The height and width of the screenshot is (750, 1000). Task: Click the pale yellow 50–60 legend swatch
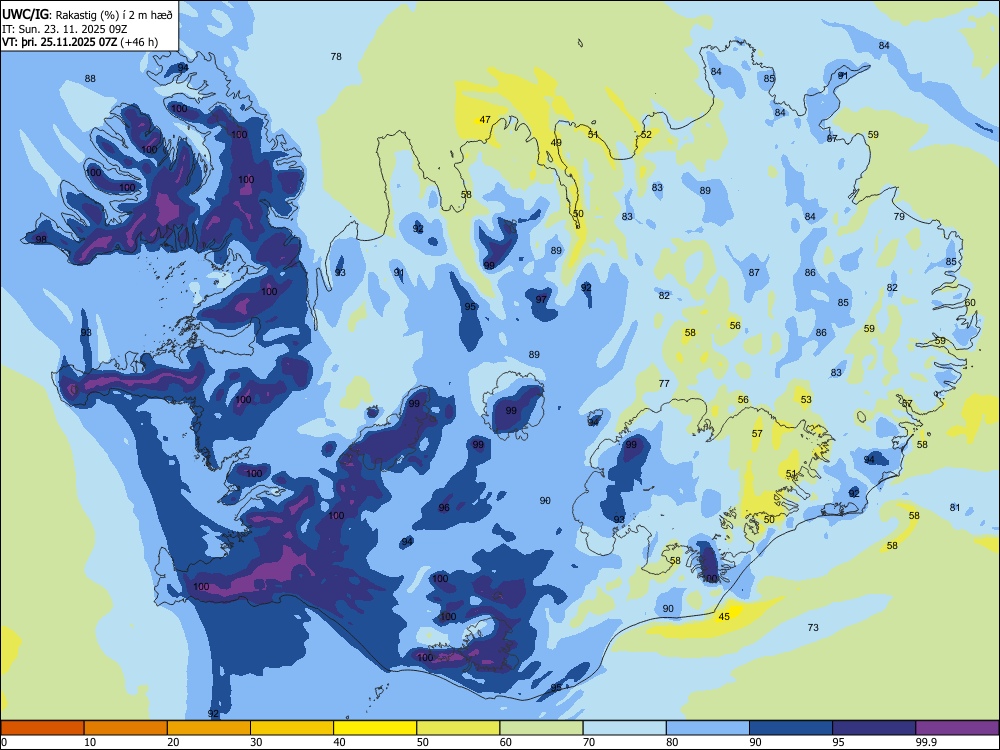point(458,728)
